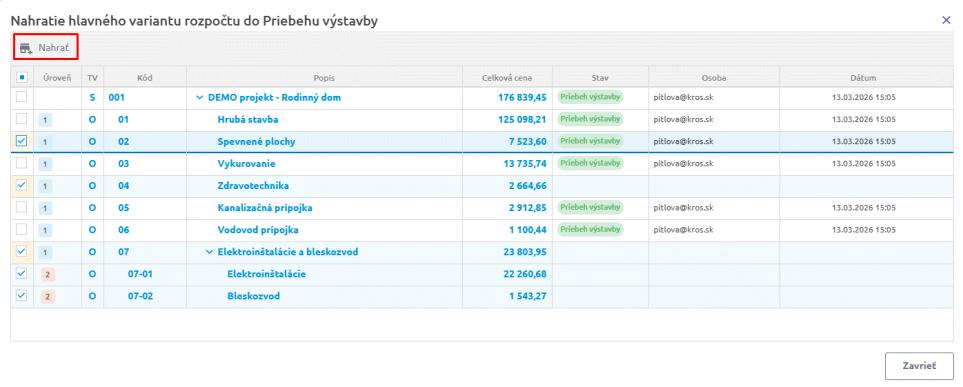
Task: Sort by the Stav column header
Action: click(600, 78)
